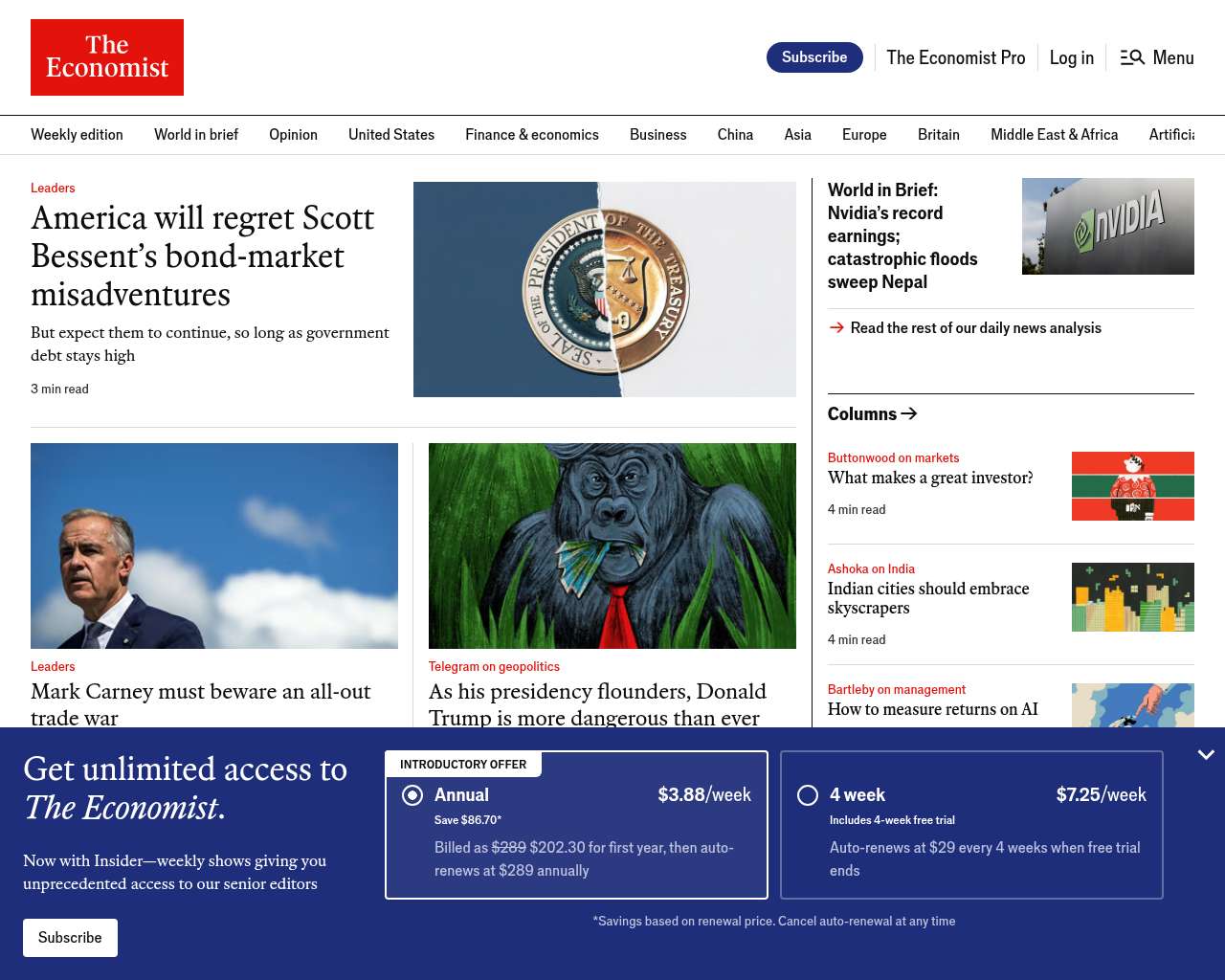This screenshot has width=1225, height=980.
Task: Open the Columns heading link
Action: click(862, 413)
